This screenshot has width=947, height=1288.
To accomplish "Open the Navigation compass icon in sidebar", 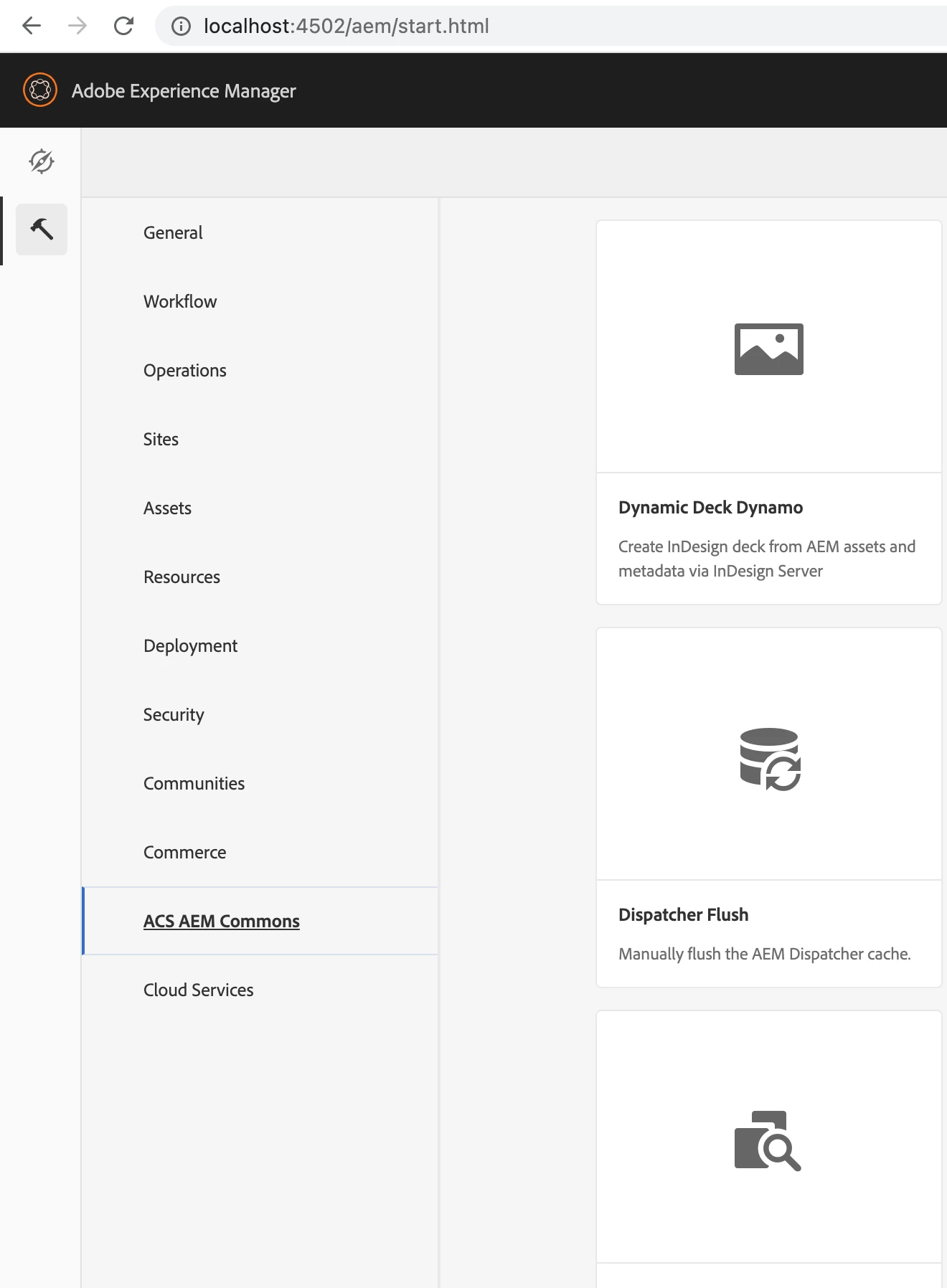I will pyautogui.click(x=42, y=161).
